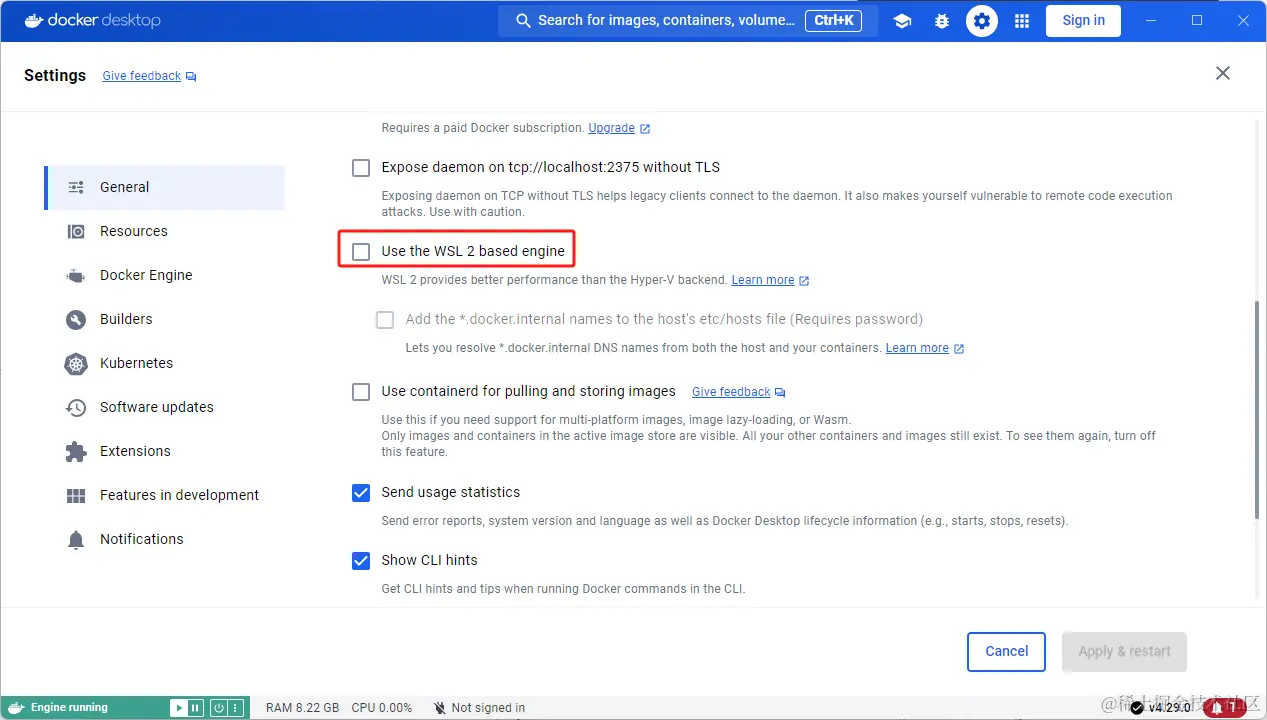Open Features in development tab
The width and height of the screenshot is (1267, 720).
click(165, 495)
